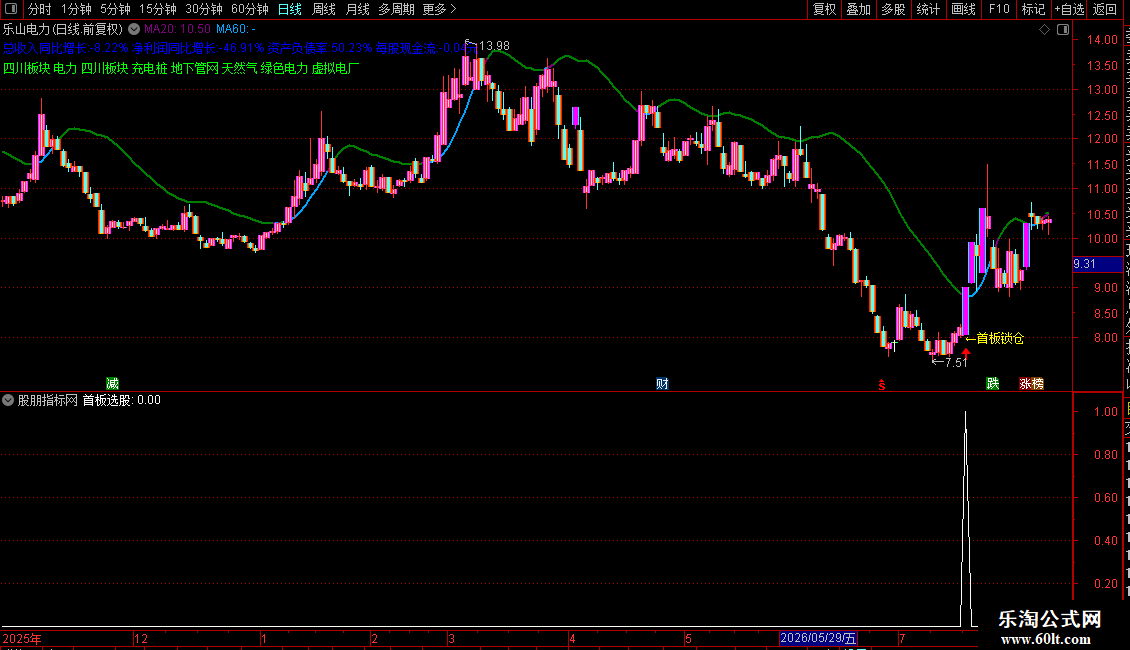Click the 乐山电力(日线.前复权) title
This screenshot has width=1130, height=650.
point(63,30)
